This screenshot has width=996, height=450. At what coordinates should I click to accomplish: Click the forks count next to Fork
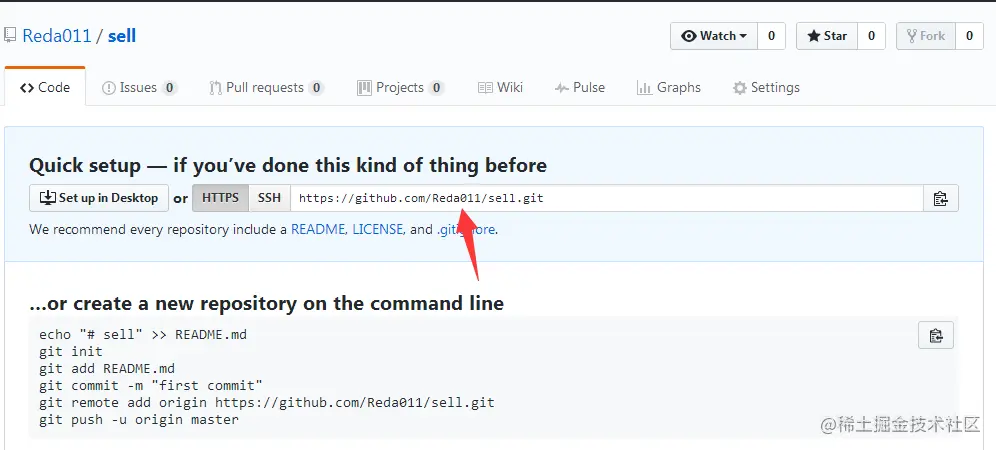pos(969,36)
